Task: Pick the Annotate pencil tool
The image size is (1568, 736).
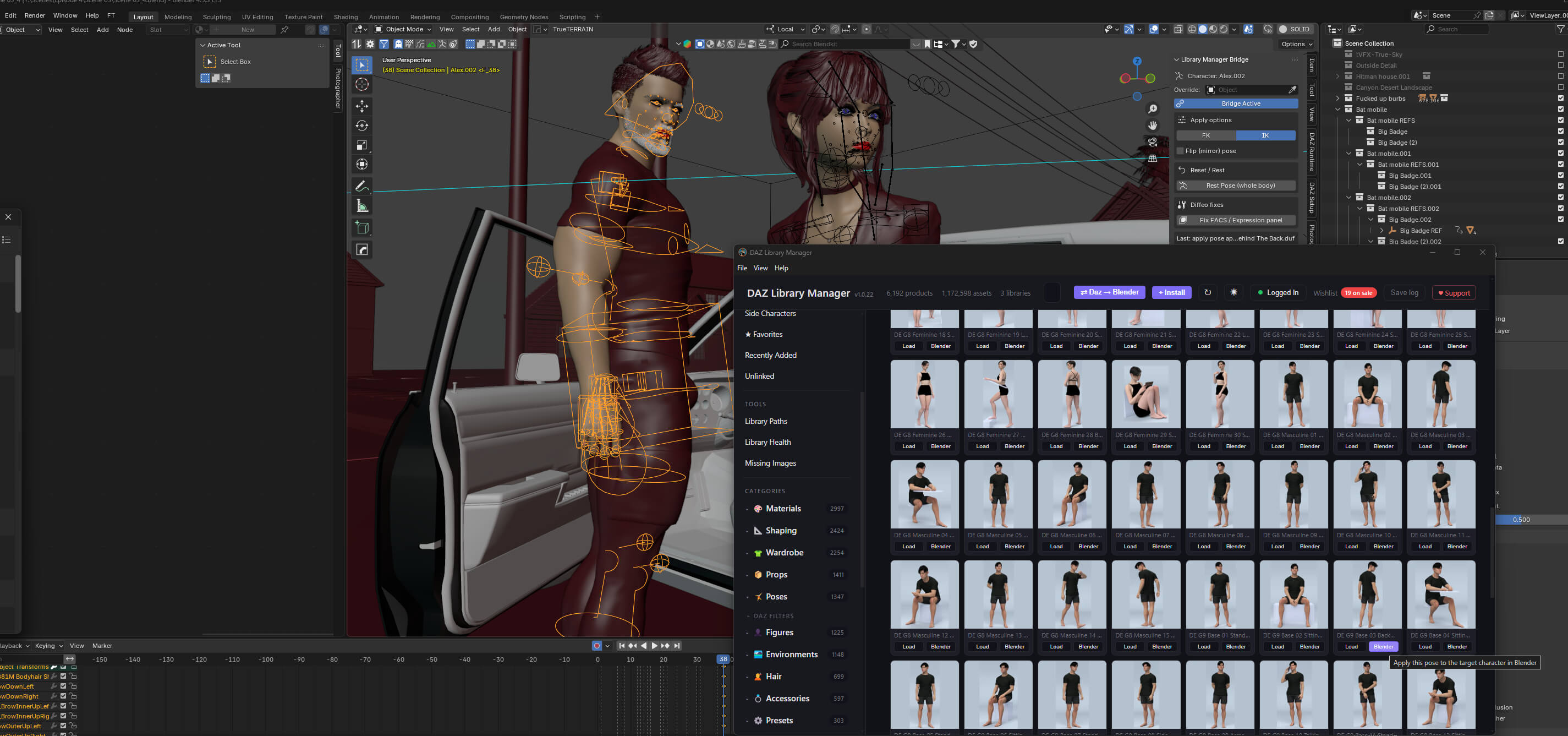Action: (362, 186)
